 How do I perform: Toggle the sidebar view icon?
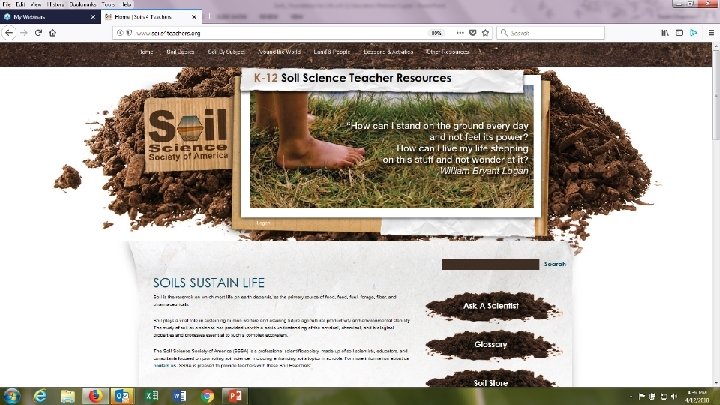pyautogui.click(x=679, y=33)
